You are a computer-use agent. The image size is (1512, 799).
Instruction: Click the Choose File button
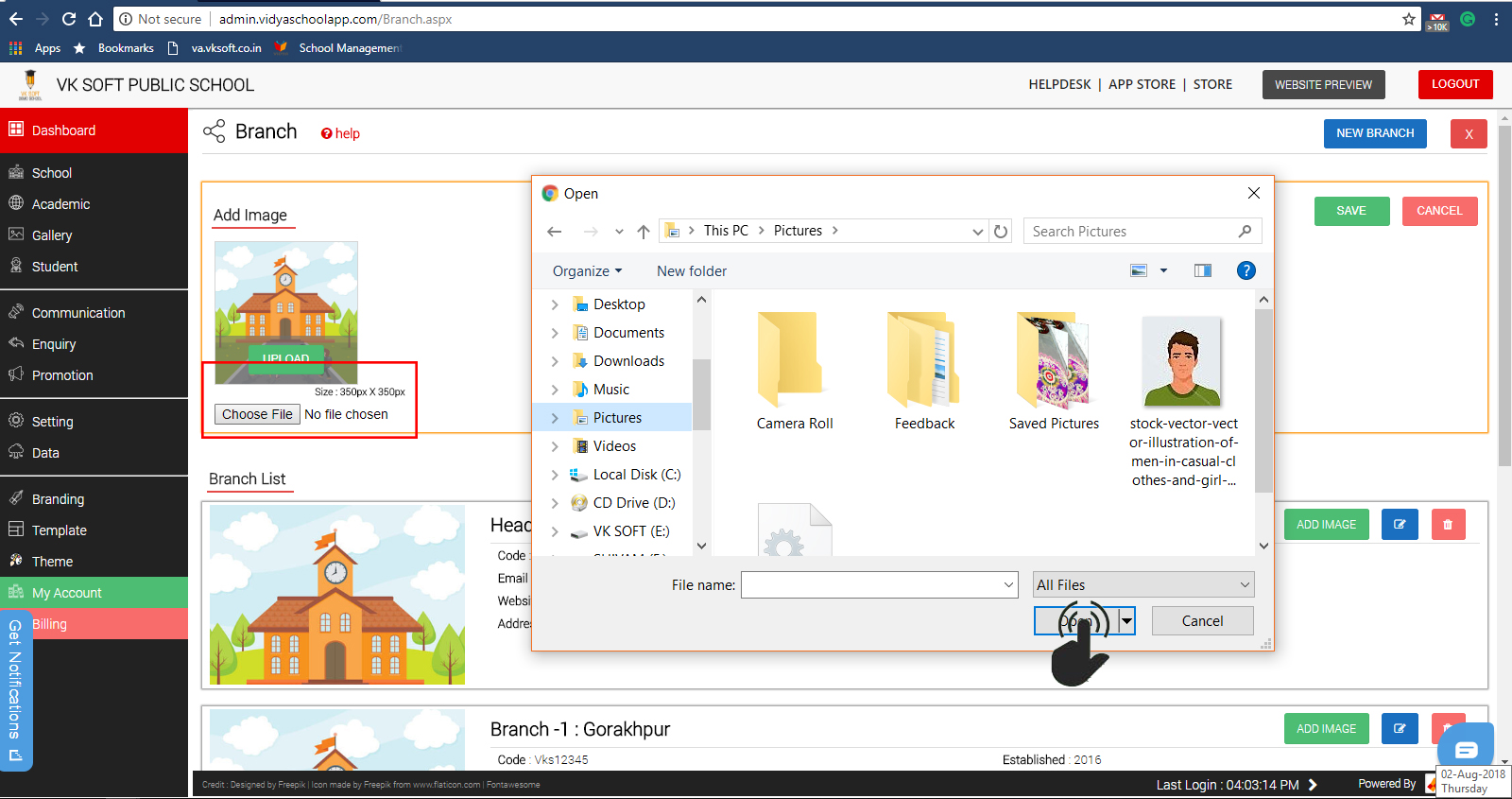[x=257, y=414]
